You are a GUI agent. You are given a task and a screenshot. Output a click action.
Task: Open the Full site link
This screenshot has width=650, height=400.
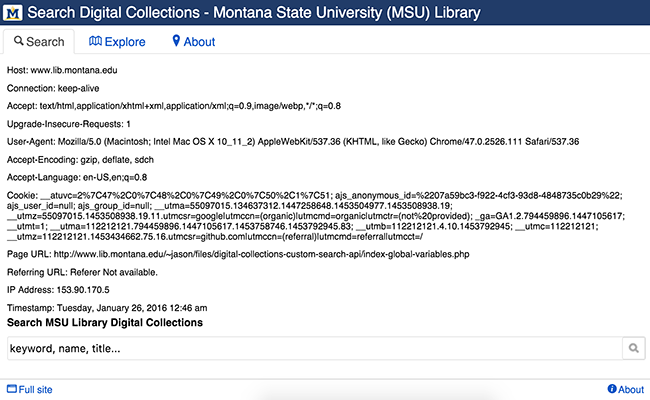tap(35, 389)
